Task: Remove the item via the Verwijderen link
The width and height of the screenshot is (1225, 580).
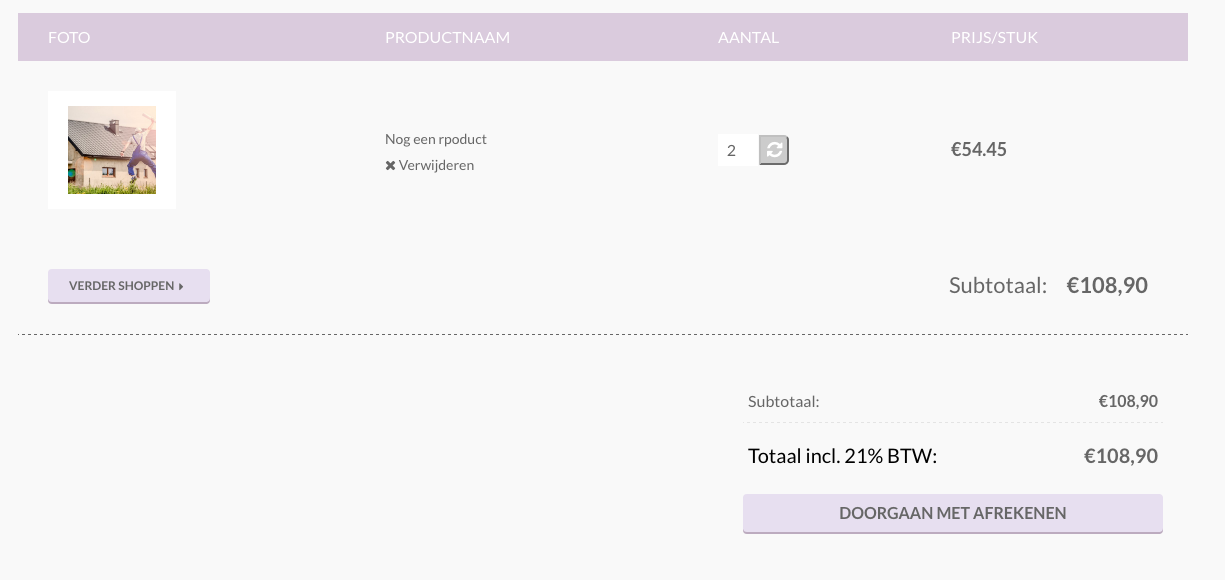Action: 436,165
